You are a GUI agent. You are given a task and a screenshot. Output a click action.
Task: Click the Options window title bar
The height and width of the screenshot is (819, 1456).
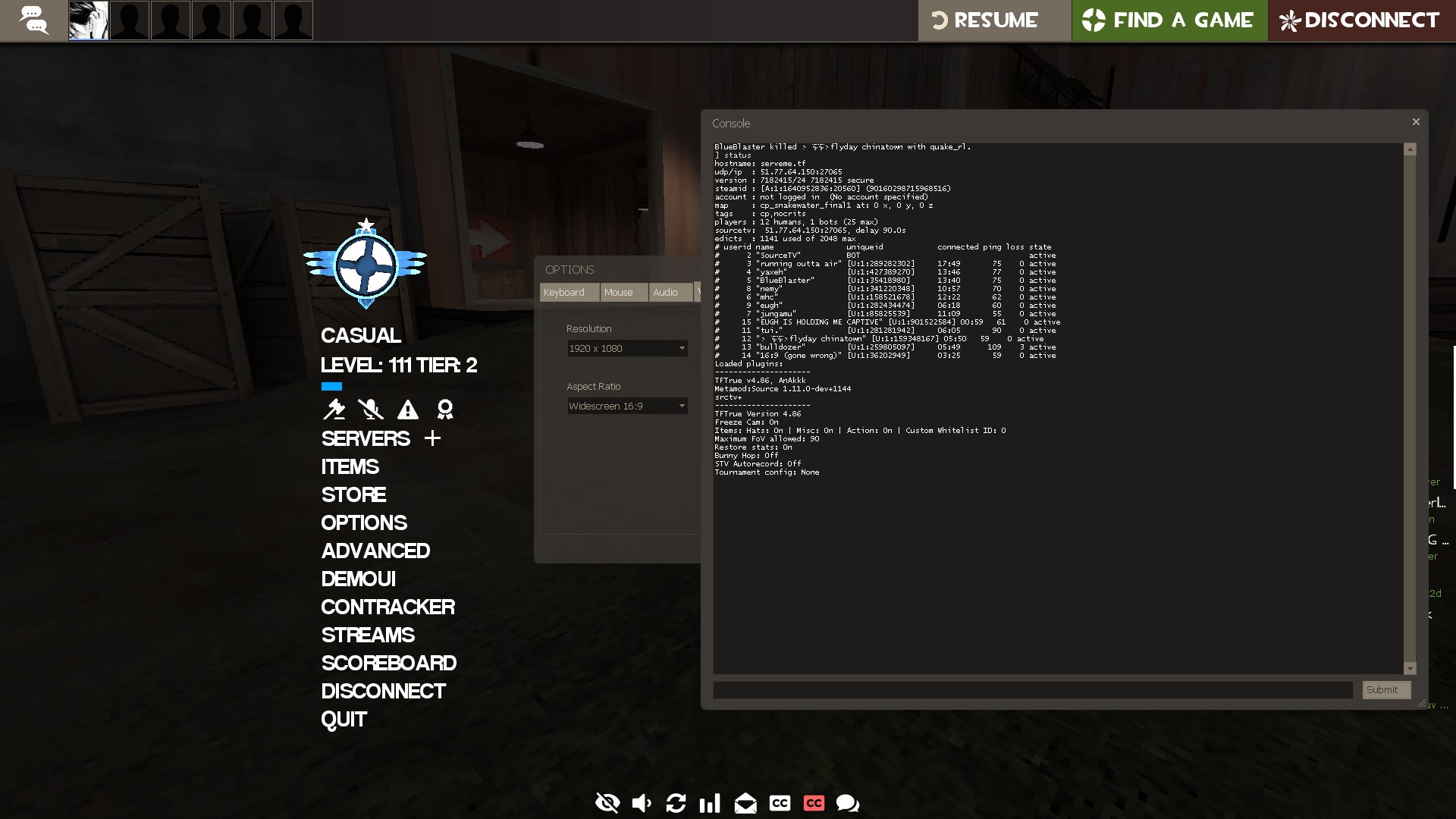pyautogui.click(x=617, y=269)
